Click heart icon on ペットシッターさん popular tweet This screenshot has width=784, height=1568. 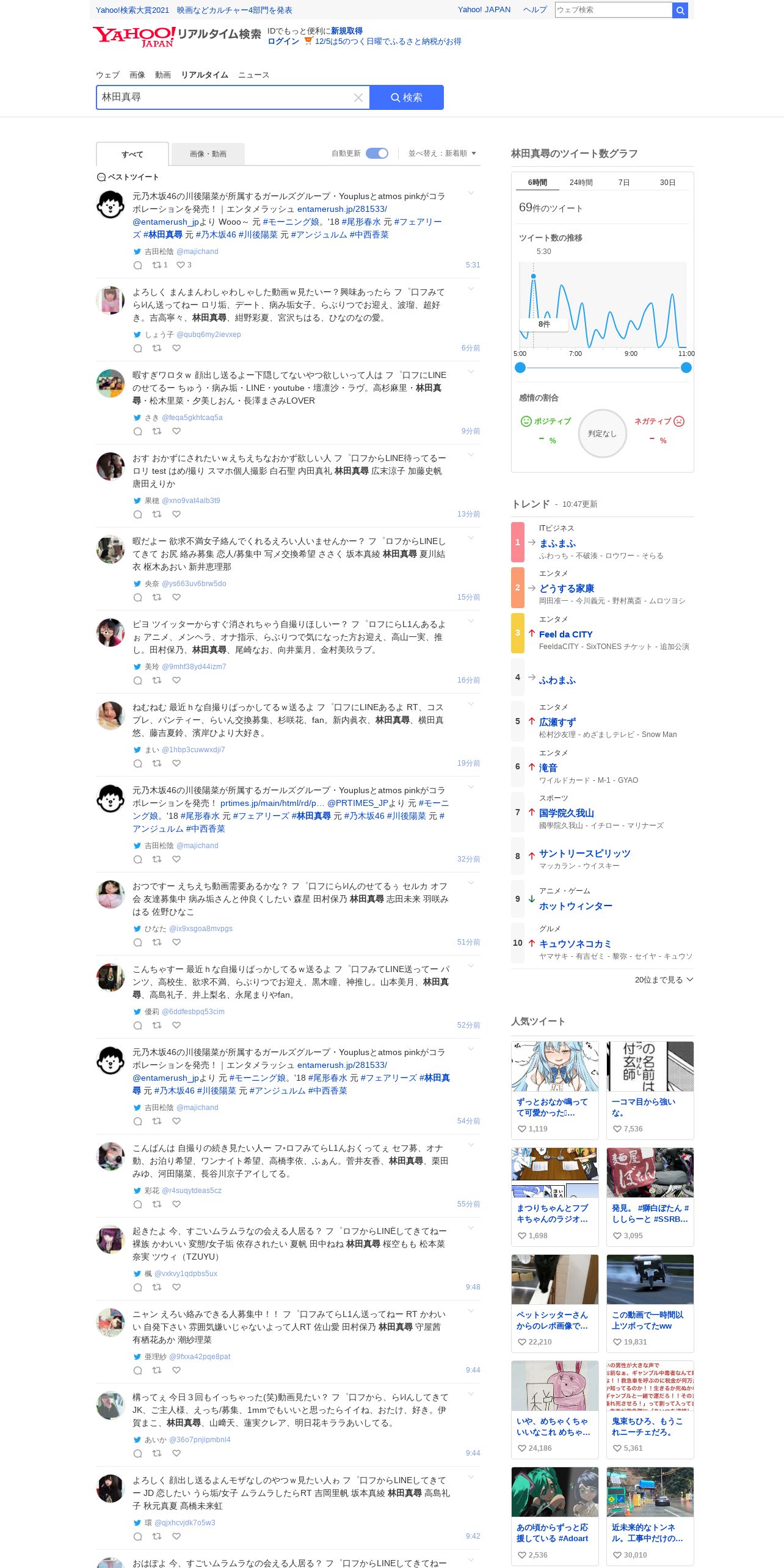522,1342
